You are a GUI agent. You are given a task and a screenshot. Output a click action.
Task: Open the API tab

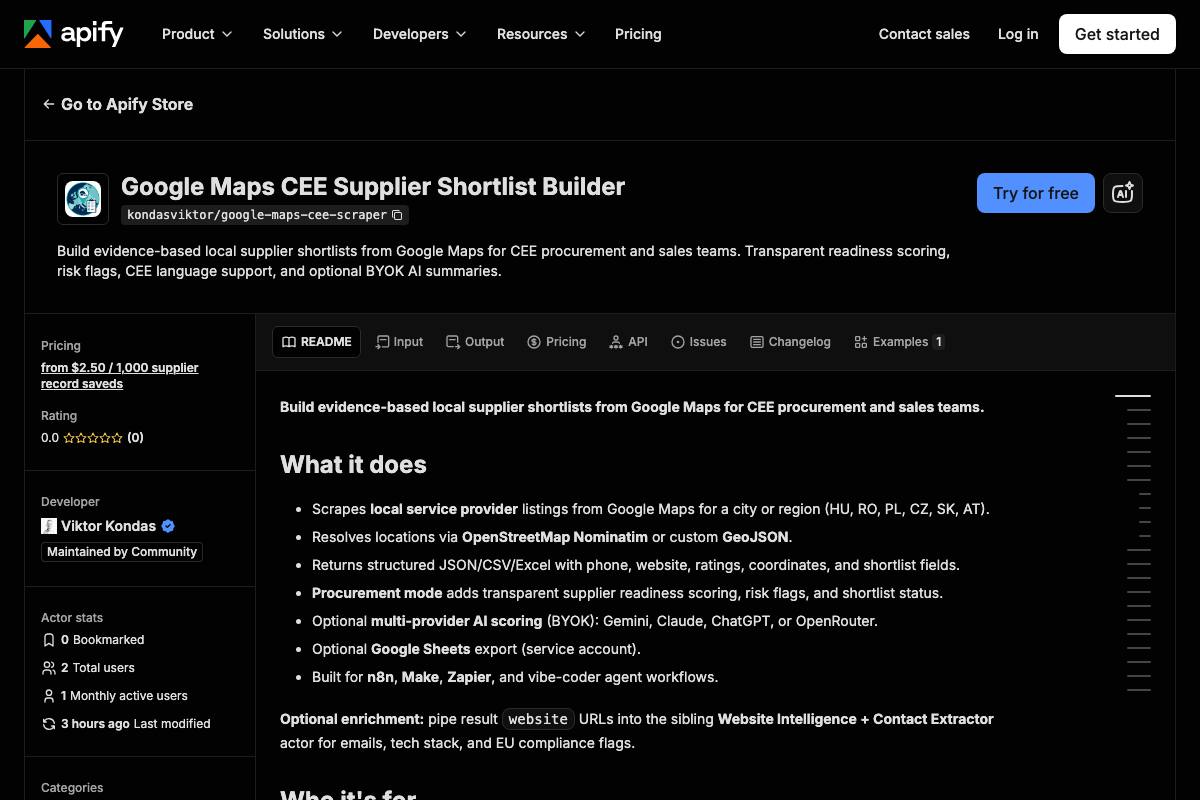pos(628,342)
